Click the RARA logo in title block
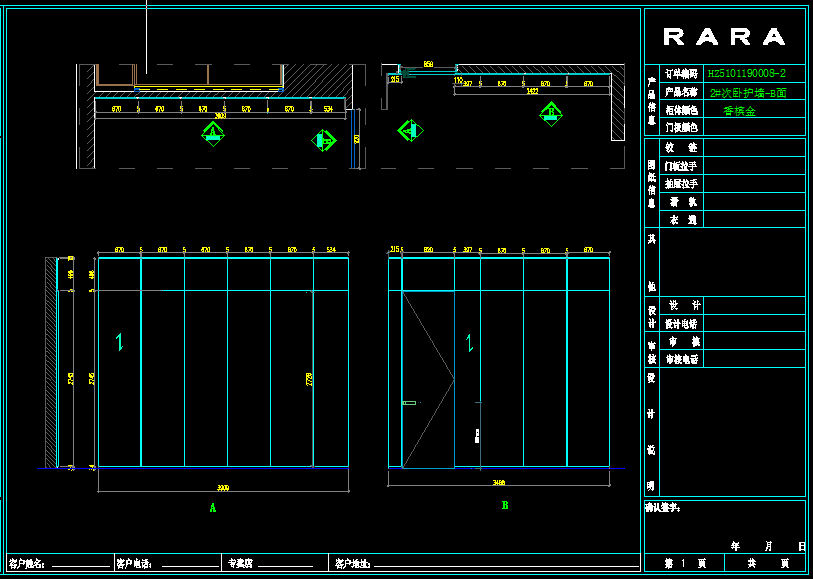 point(724,38)
